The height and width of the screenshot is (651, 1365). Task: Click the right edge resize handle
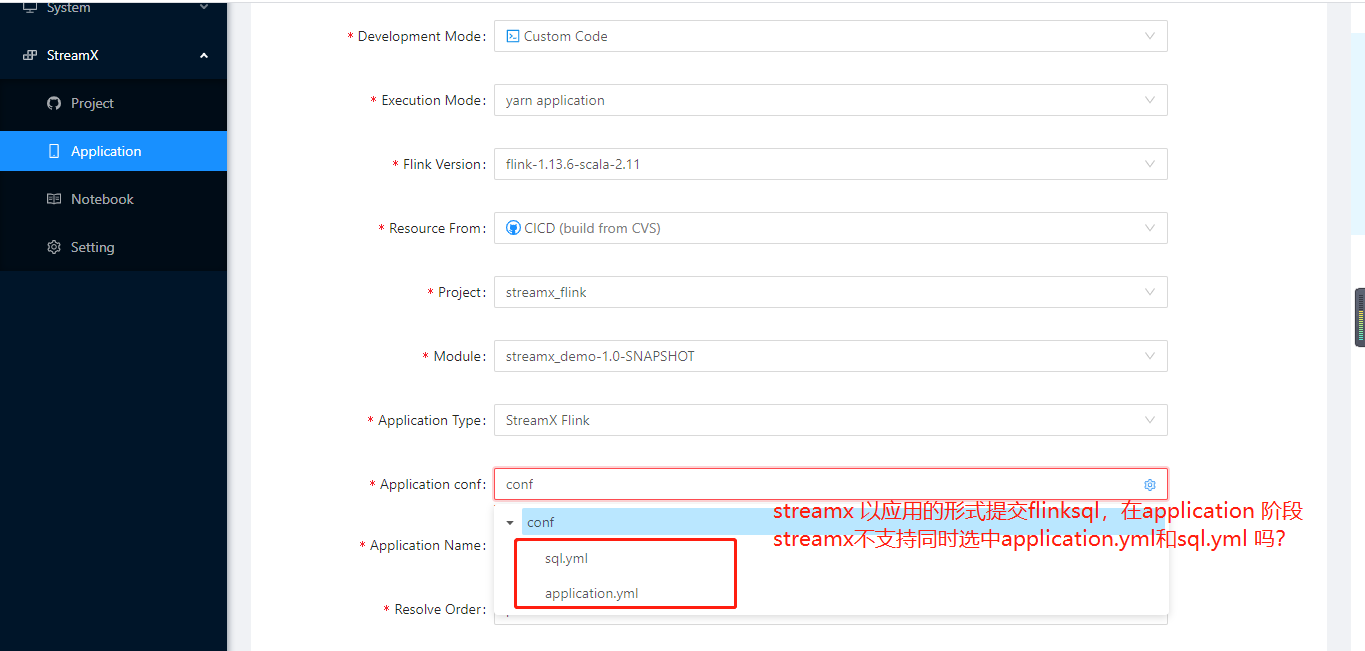[1360, 318]
